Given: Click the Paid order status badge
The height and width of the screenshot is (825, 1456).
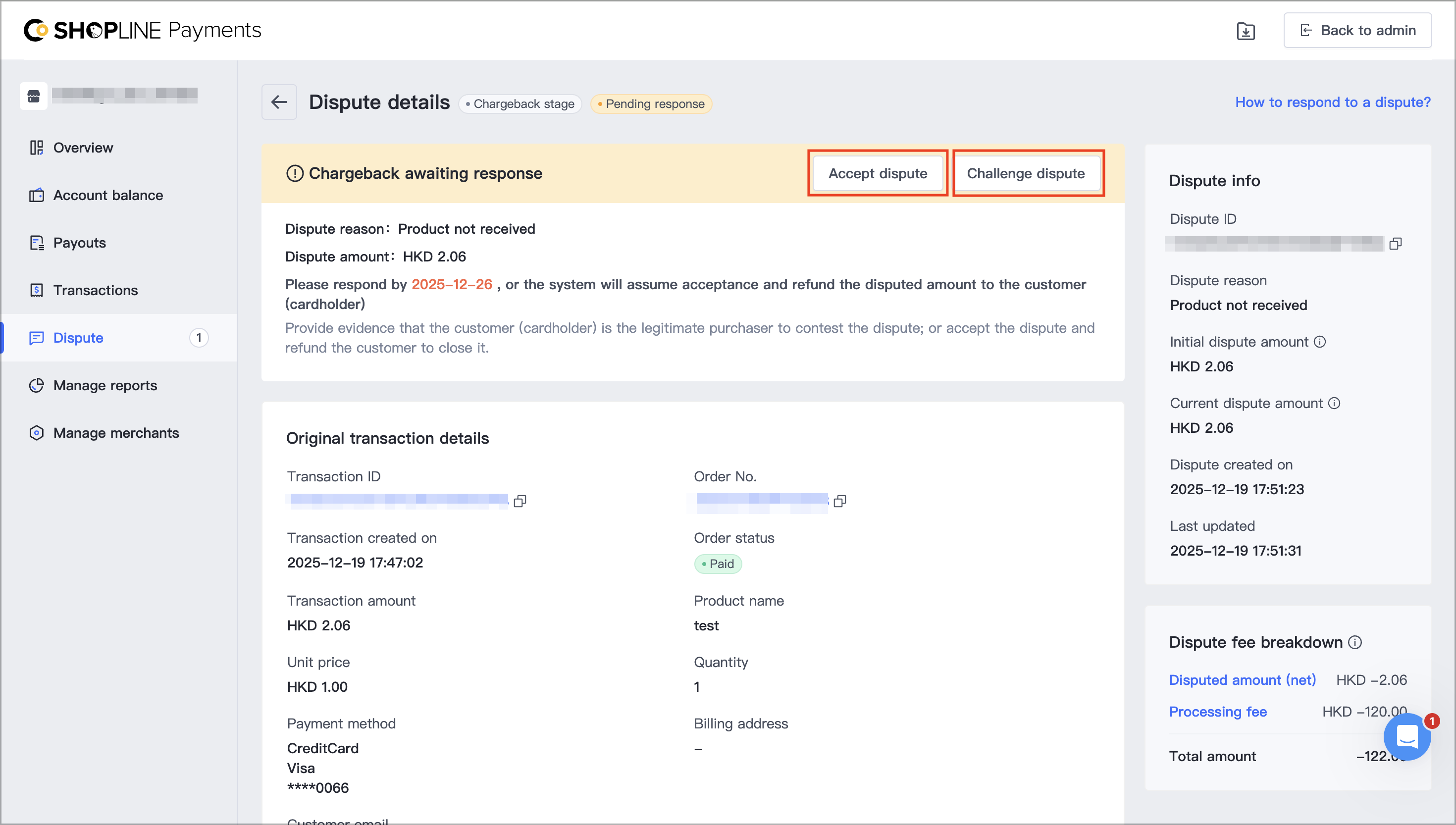Looking at the screenshot, I should [717, 564].
